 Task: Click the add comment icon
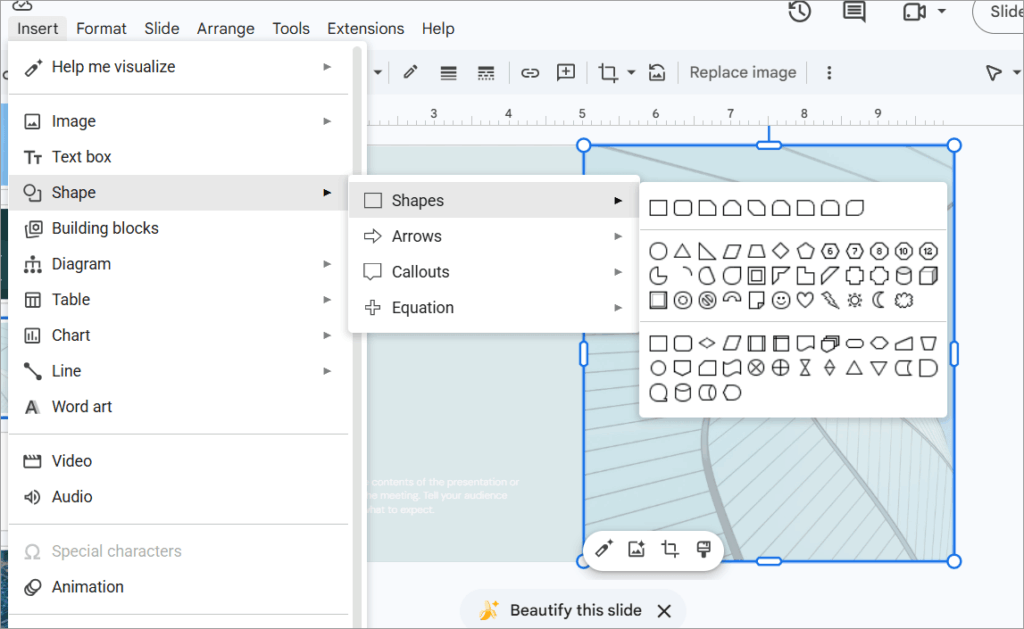(x=566, y=73)
